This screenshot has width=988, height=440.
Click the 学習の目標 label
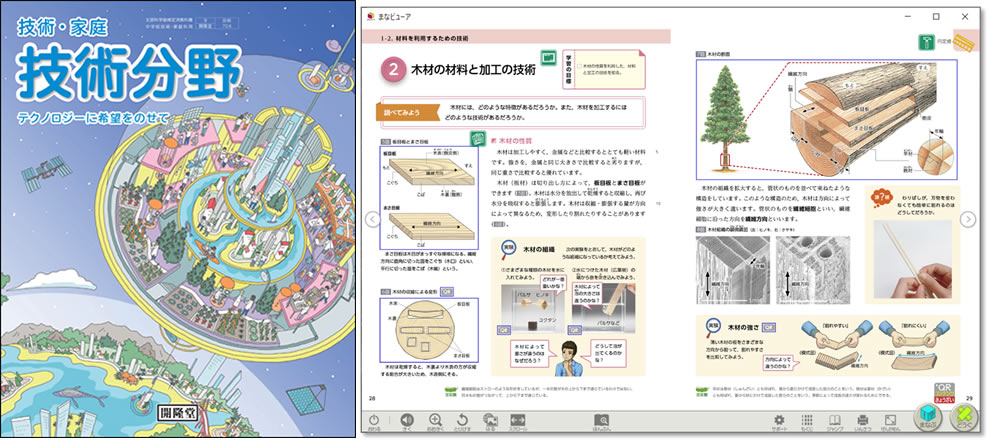pos(567,70)
